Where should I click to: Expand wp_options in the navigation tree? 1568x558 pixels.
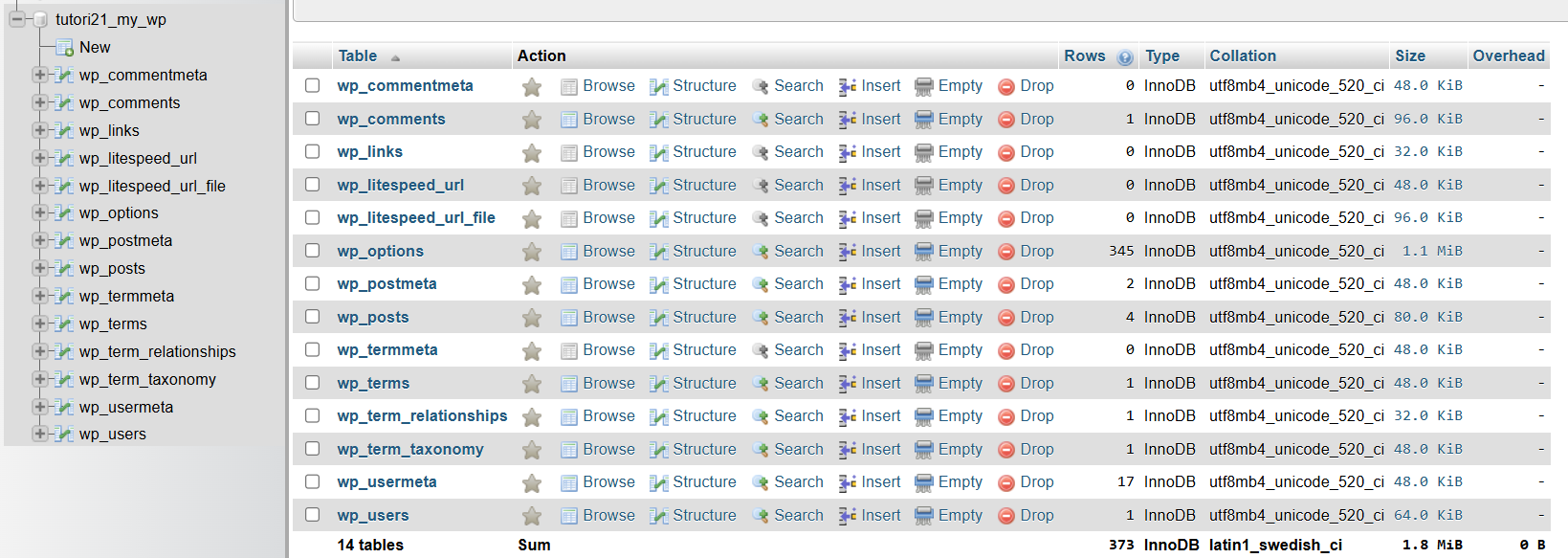click(39, 212)
